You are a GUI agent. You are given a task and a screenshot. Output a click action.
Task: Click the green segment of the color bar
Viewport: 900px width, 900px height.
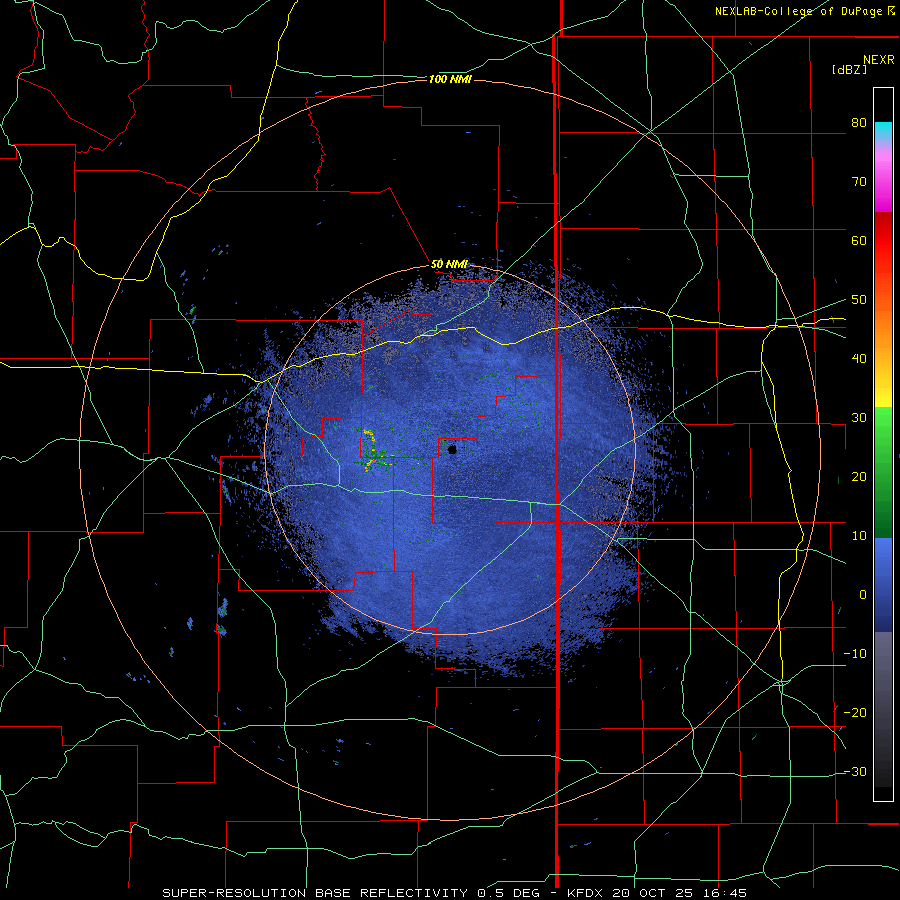[x=883, y=472]
